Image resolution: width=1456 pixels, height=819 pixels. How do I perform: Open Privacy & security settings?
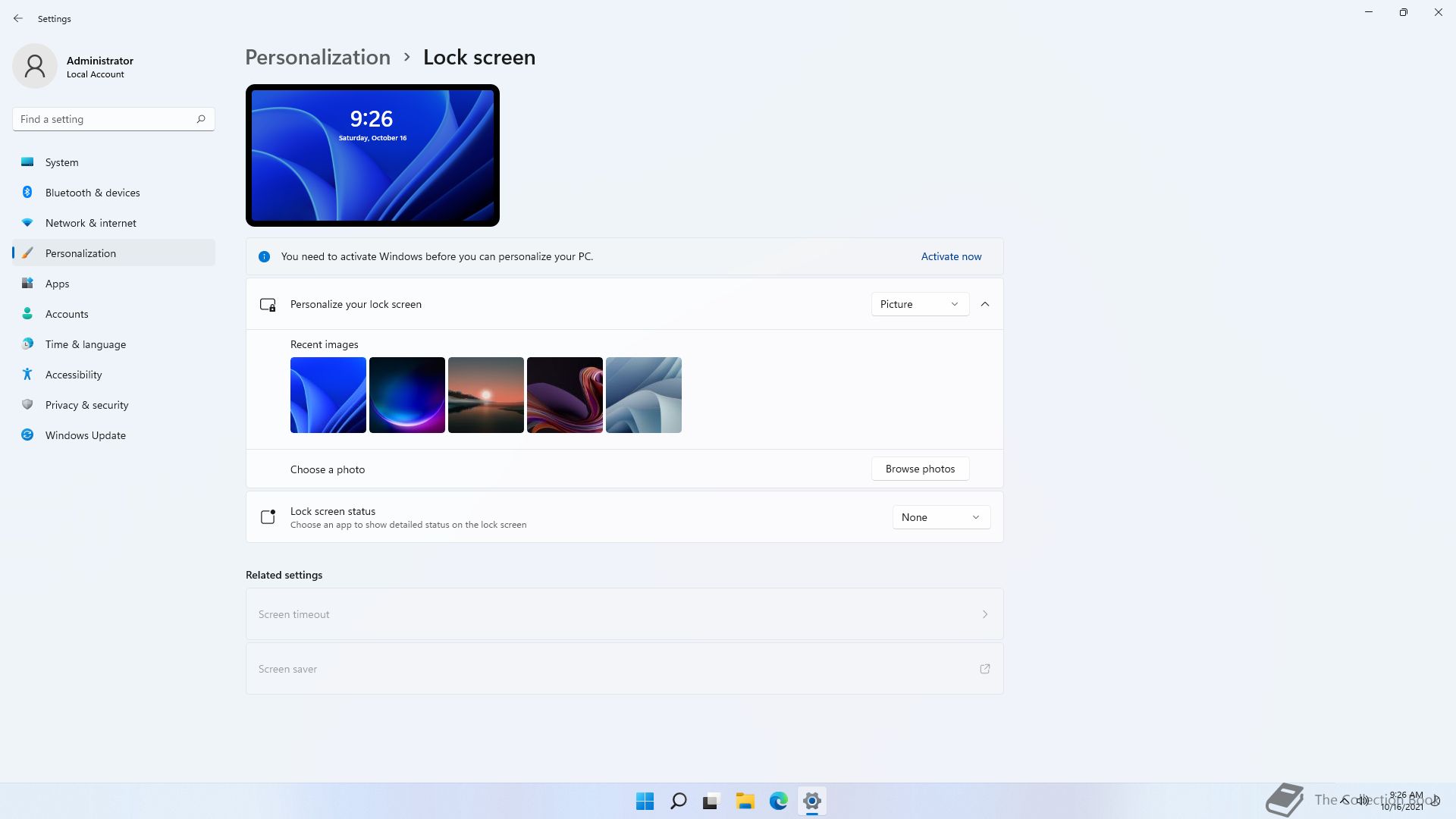tap(114, 405)
